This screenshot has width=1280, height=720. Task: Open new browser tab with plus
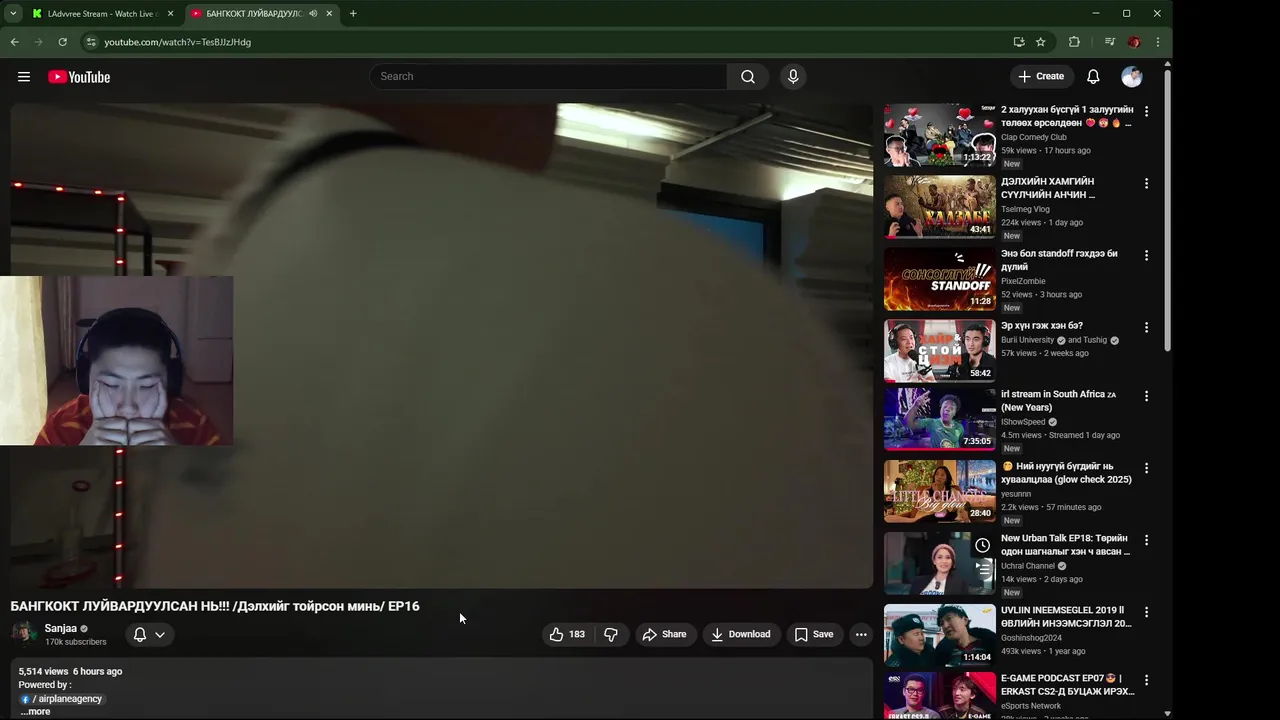[353, 14]
